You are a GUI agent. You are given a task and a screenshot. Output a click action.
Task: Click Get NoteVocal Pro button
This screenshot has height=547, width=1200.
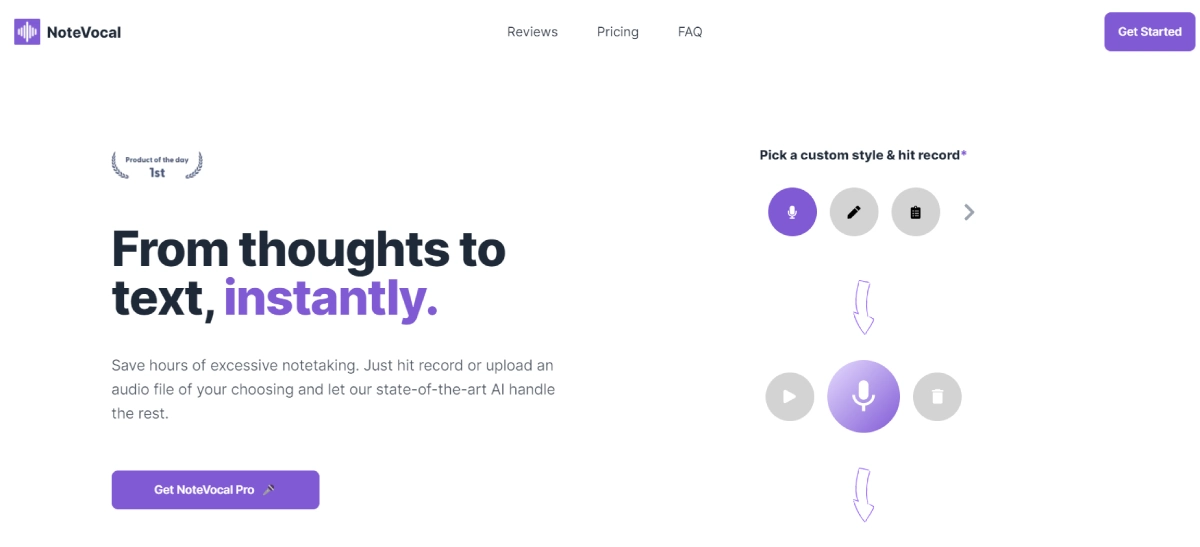click(x=215, y=490)
